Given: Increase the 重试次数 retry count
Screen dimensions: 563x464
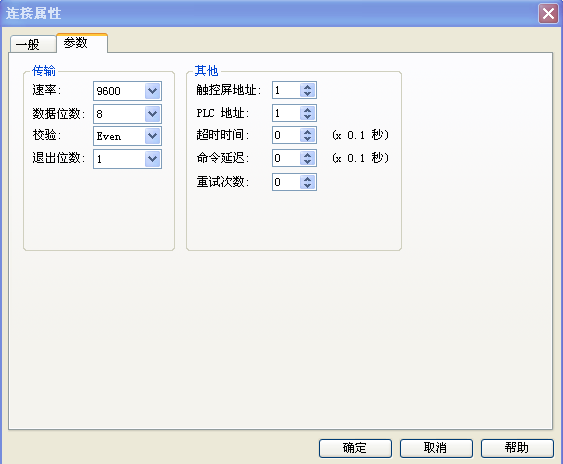Looking at the screenshot, I should 307,178.
